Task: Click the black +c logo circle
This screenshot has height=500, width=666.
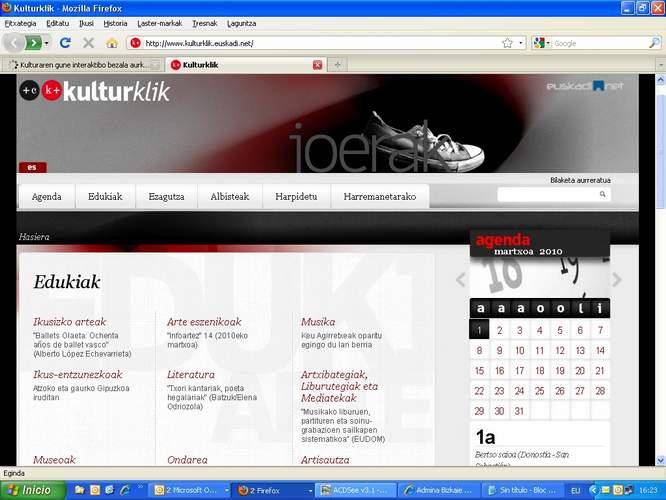Action: [x=29, y=90]
